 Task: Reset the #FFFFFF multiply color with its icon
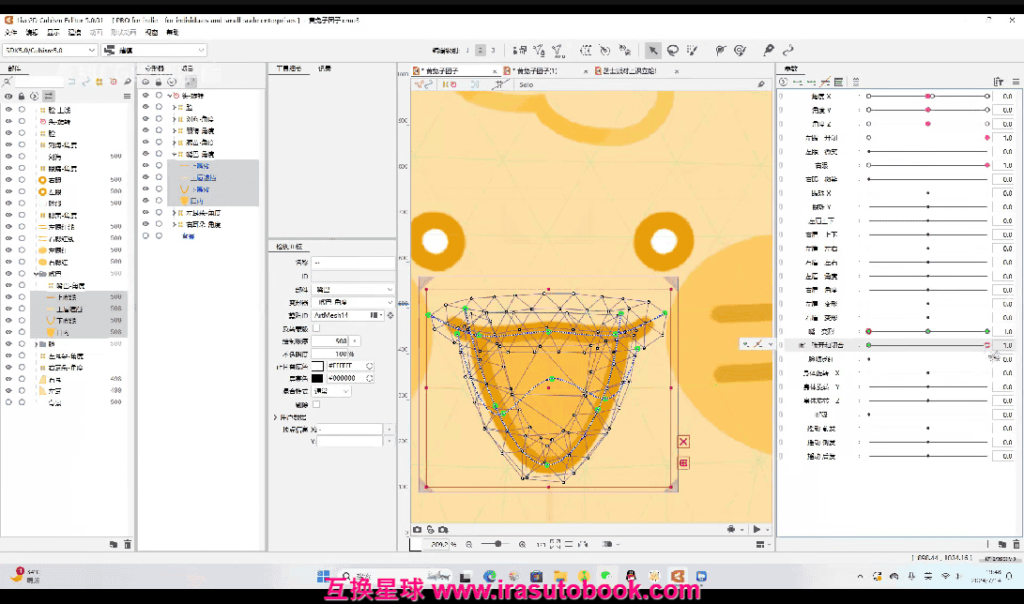coord(370,366)
